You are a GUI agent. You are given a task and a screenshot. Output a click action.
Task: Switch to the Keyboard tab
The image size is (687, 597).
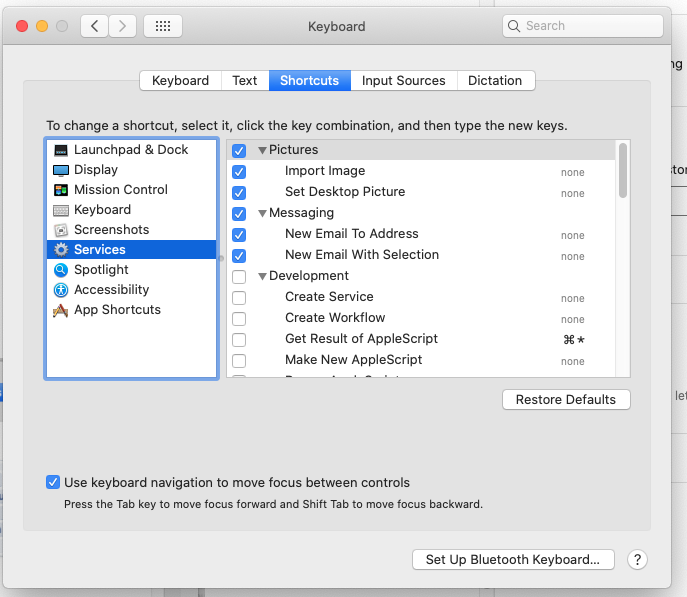click(181, 81)
